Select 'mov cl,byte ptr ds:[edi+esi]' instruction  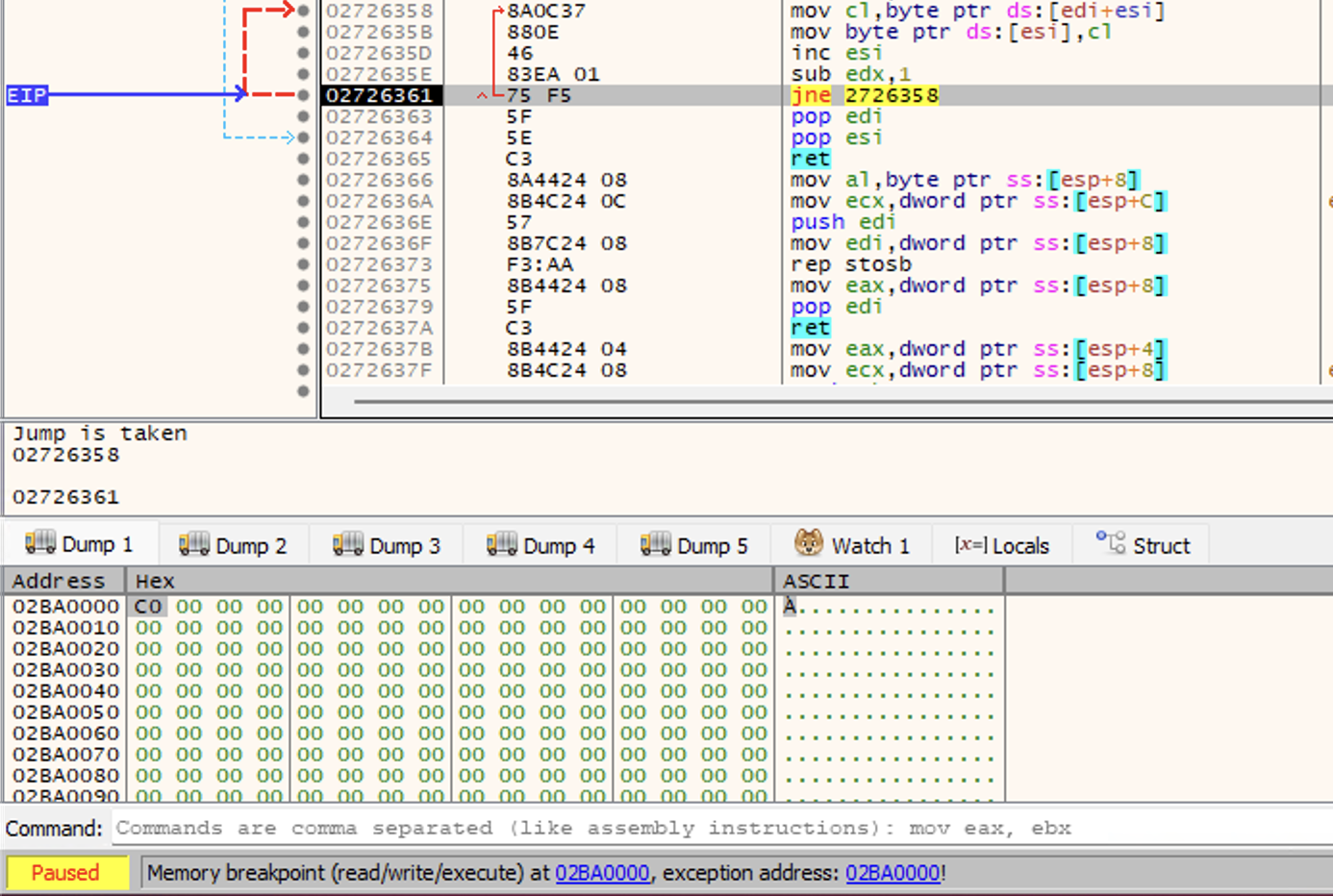[x=978, y=11]
